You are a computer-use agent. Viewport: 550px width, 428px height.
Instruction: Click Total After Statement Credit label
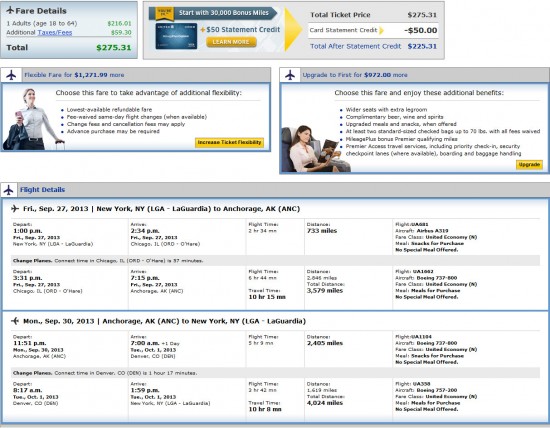point(355,46)
